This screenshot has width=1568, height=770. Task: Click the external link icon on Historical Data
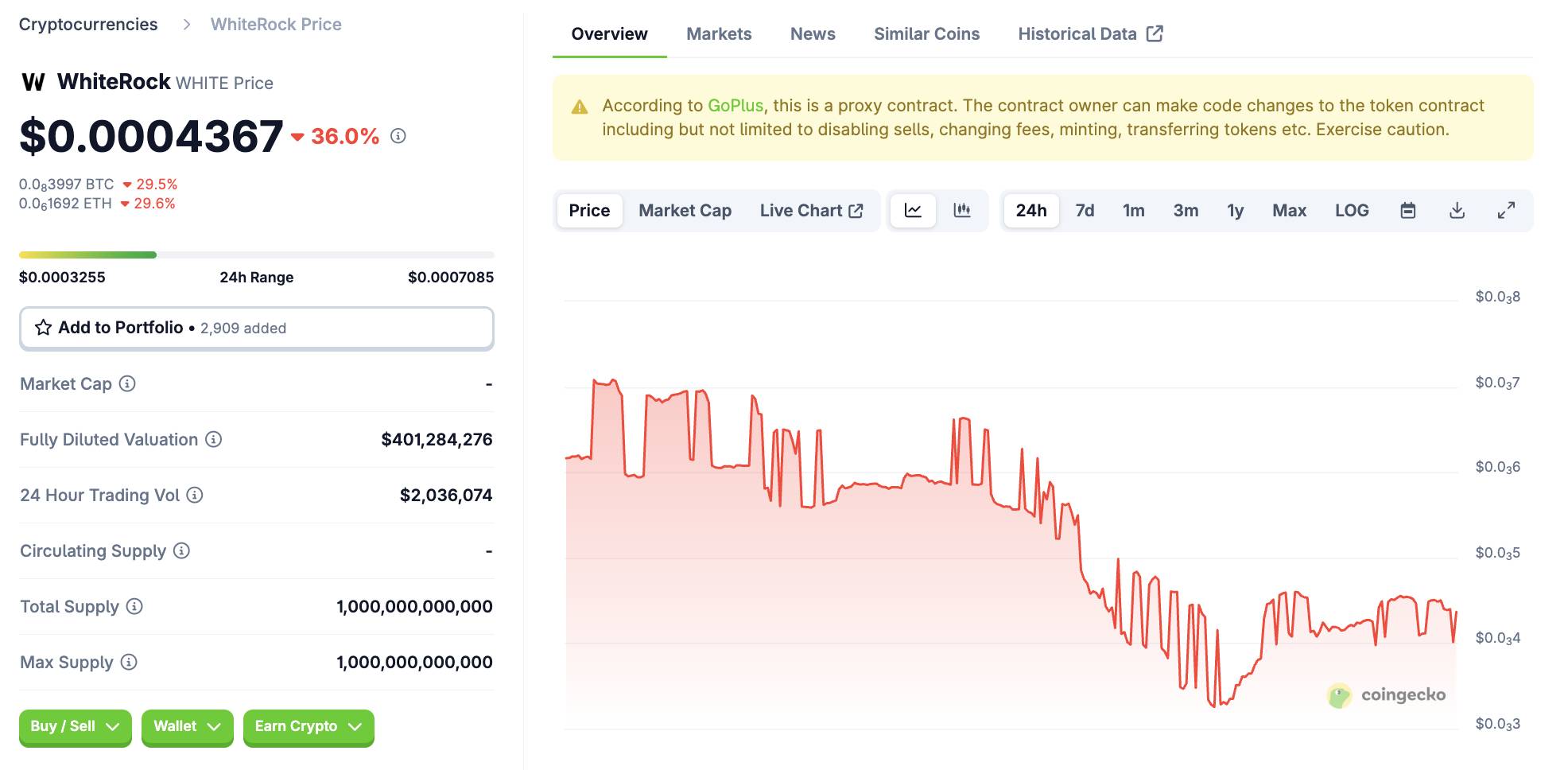click(1155, 33)
